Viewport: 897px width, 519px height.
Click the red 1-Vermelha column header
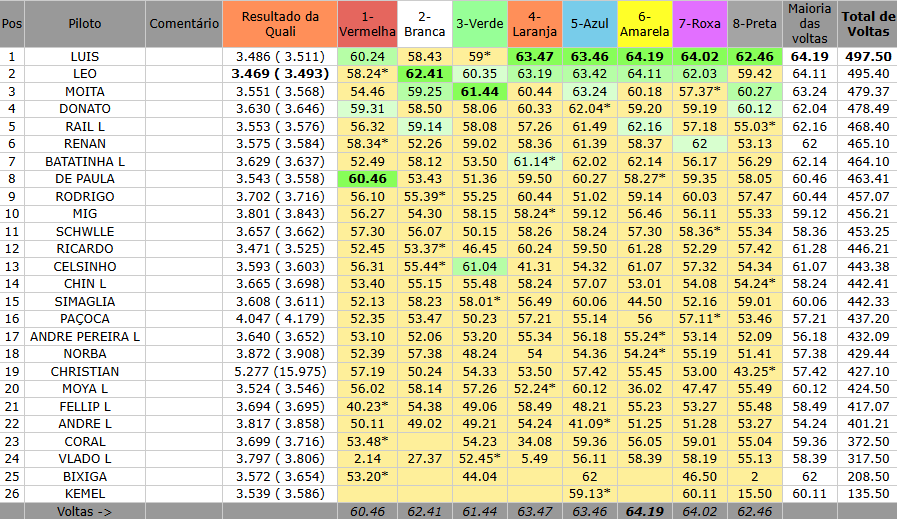coord(367,24)
